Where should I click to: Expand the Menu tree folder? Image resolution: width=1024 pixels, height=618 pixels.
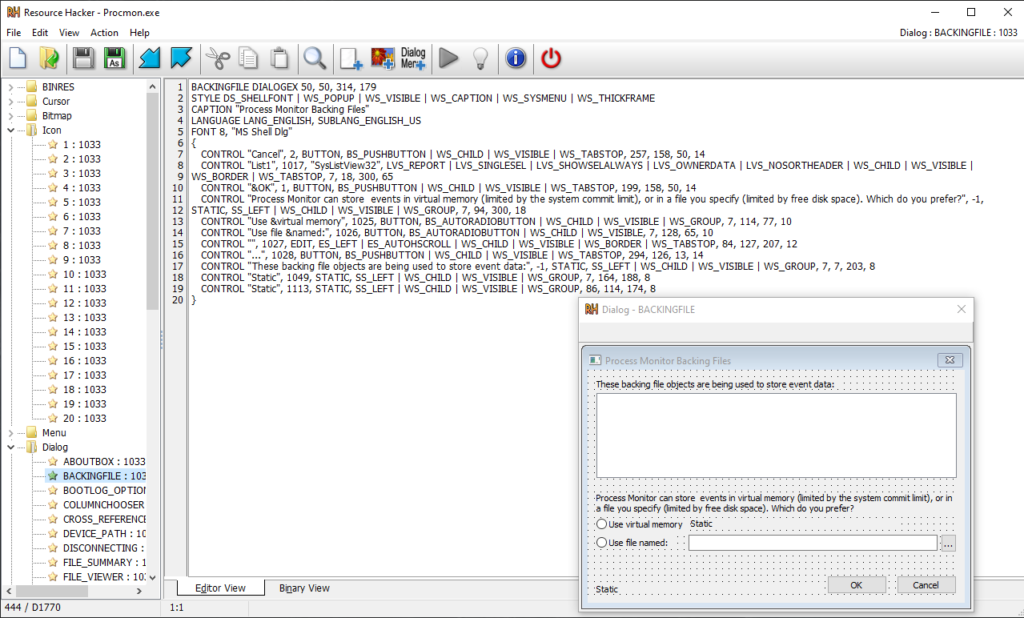click(10, 432)
